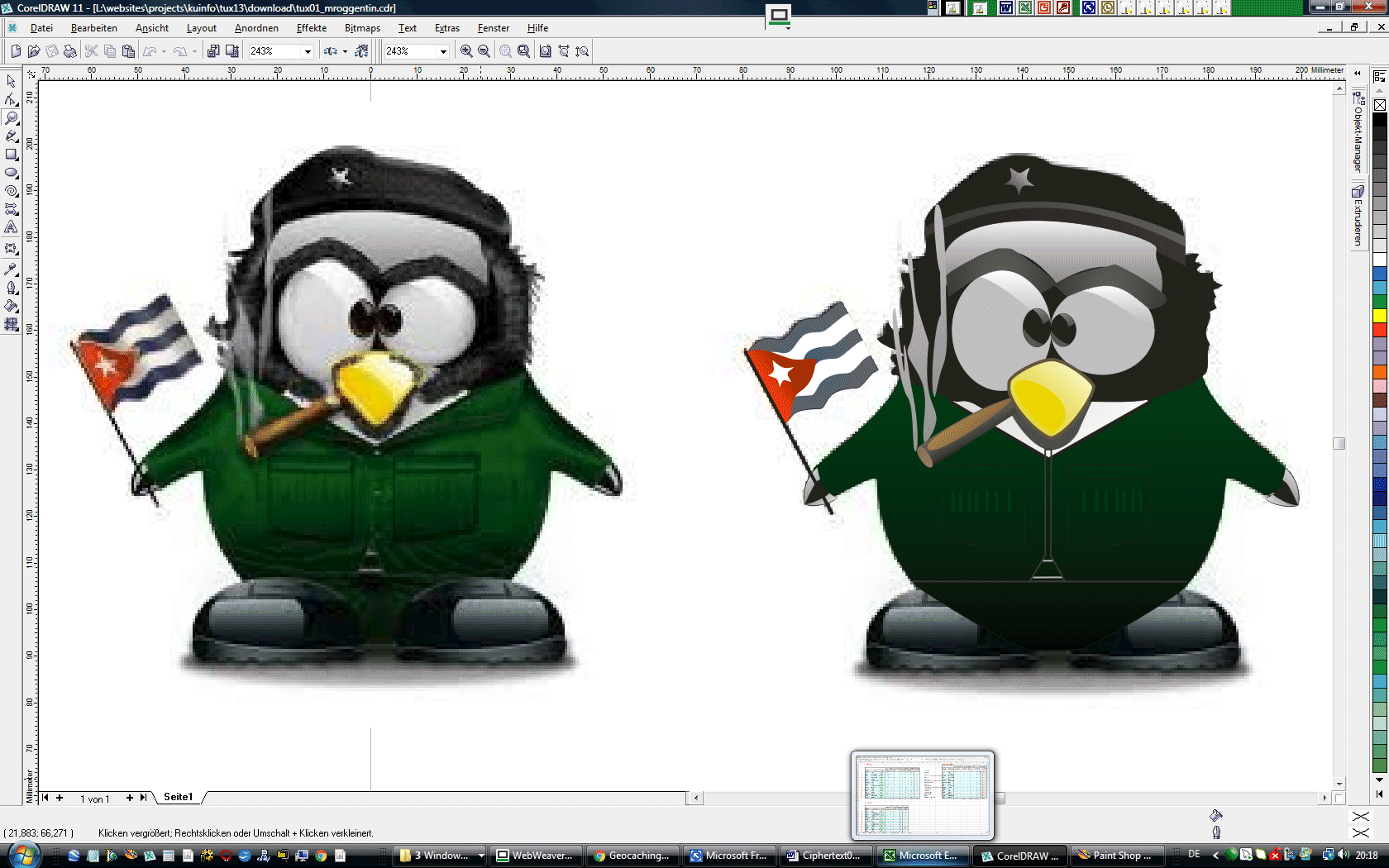Click the Zoom Out magnifier button
Screen dimensions: 1389x868
(x=484, y=51)
